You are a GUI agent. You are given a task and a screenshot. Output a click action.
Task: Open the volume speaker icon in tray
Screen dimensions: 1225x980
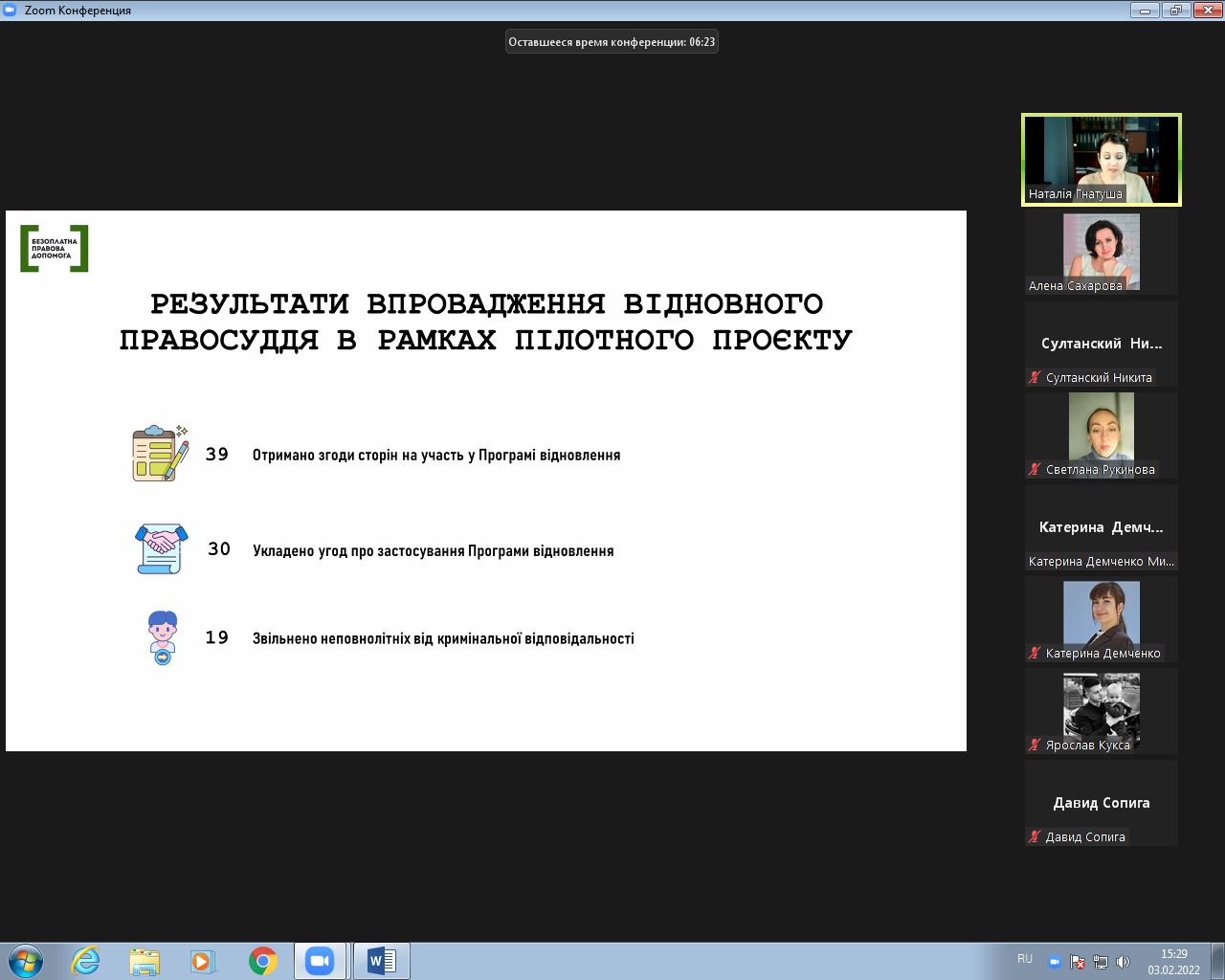coord(1123,962)
